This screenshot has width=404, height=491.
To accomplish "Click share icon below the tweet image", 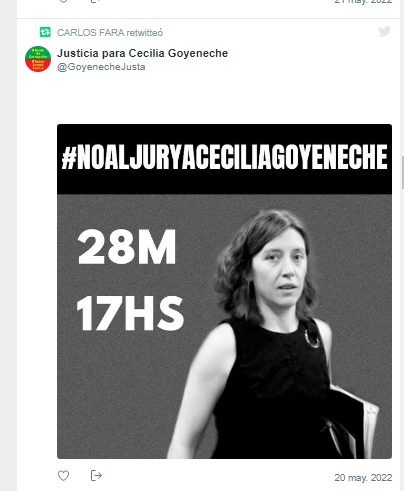I will [96, 475].
